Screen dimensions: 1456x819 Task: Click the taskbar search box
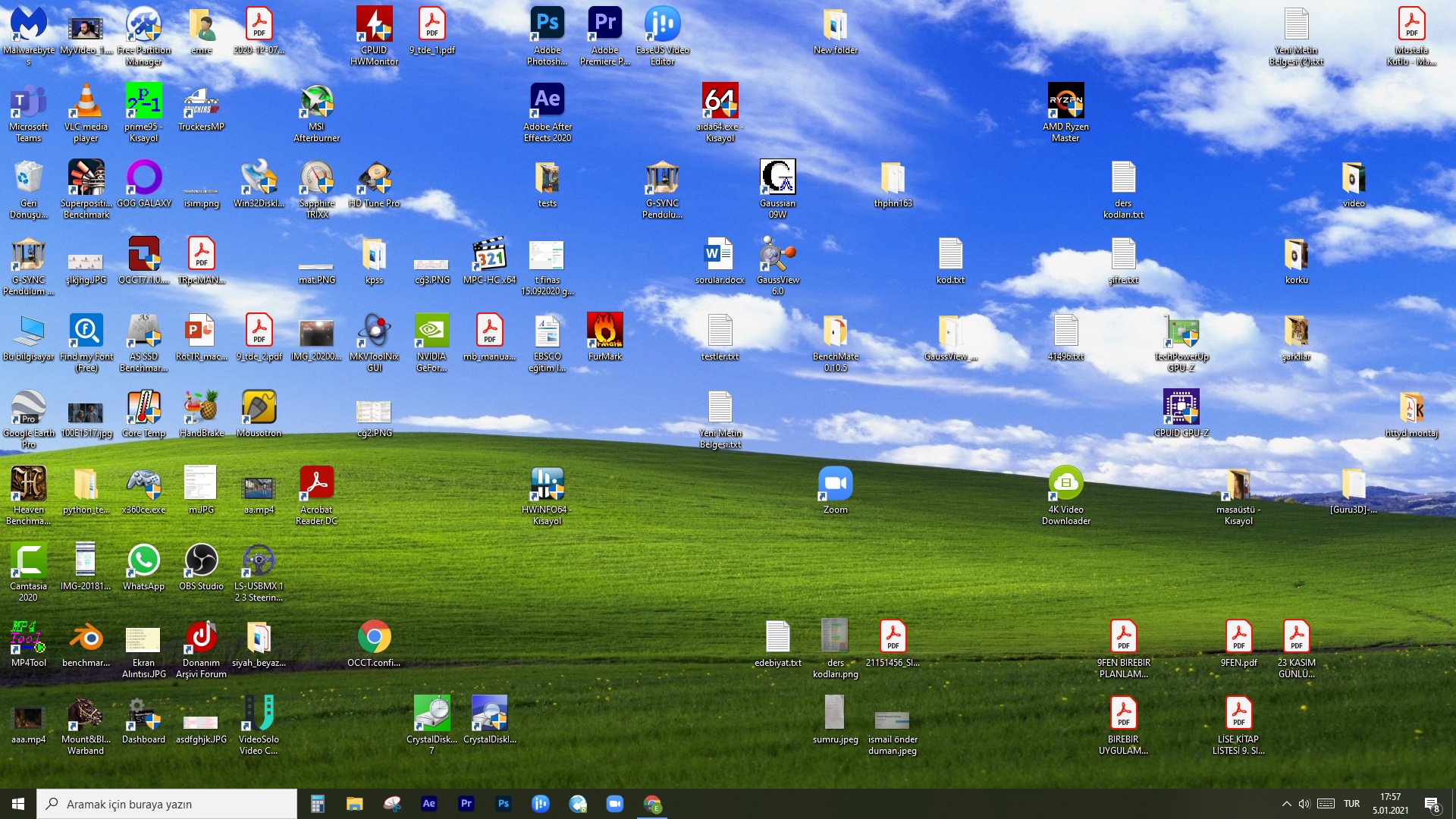pyautogui.click(x=167, y=804)
